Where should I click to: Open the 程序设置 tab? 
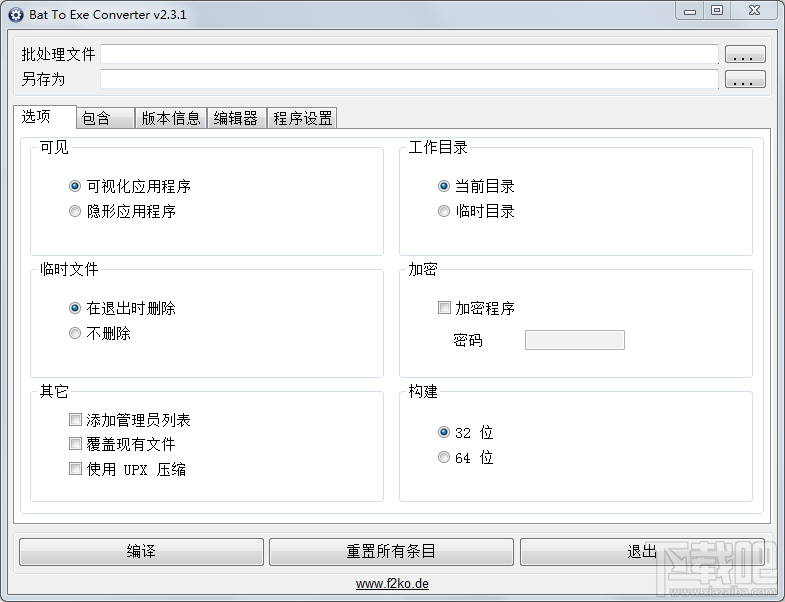pos(302,118)
